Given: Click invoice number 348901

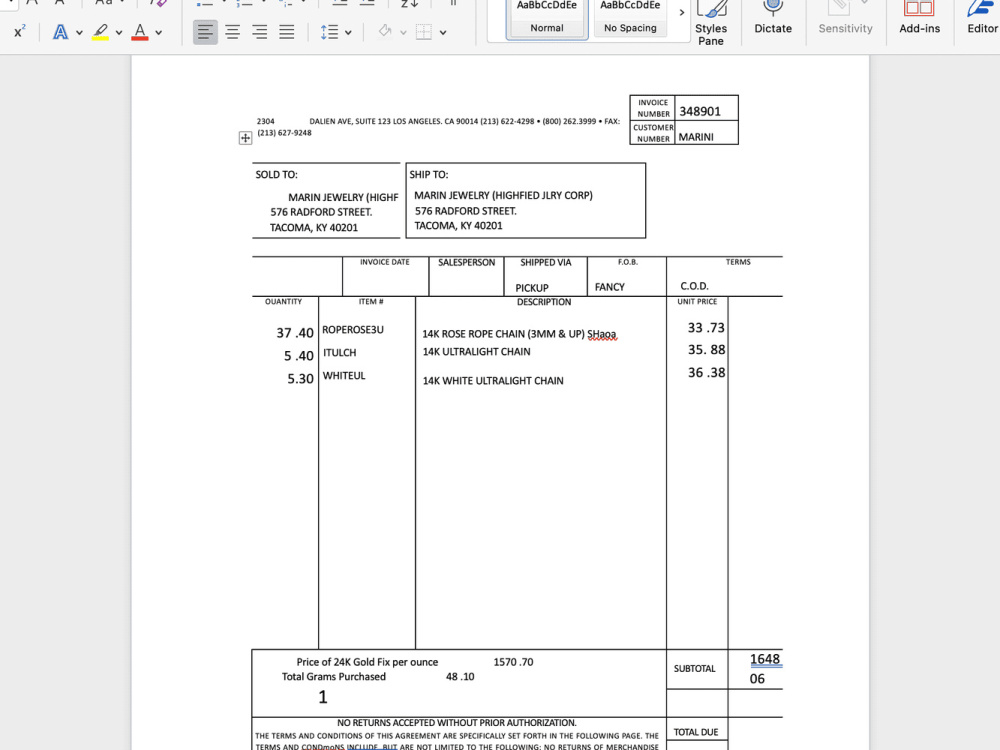Looking at the screenshot, I should click(700, 111).
